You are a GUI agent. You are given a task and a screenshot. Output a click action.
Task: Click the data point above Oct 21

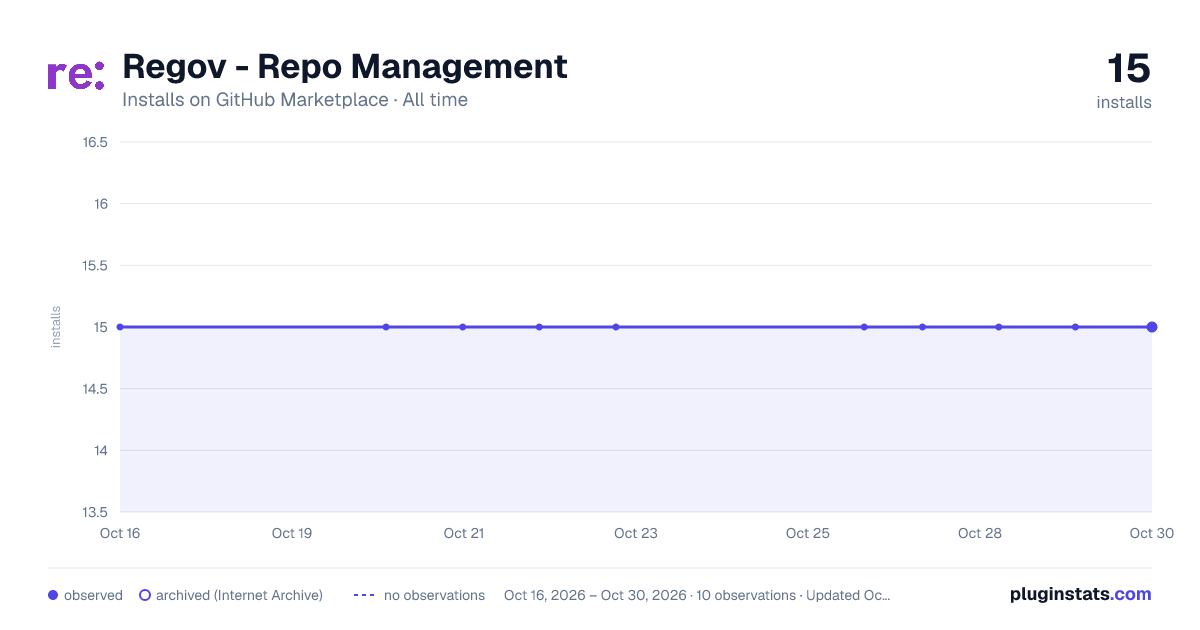(463, 327)
